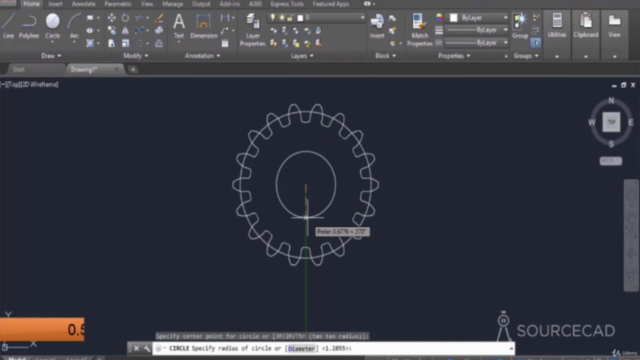Select the Stretch tool
Image resolution: width=640 pixels, height=360 pixels.
pos(111,43)
